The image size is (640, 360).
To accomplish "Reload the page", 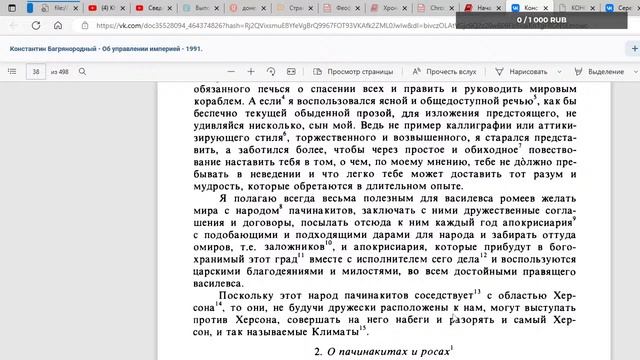I will click(x=36, y=25).
